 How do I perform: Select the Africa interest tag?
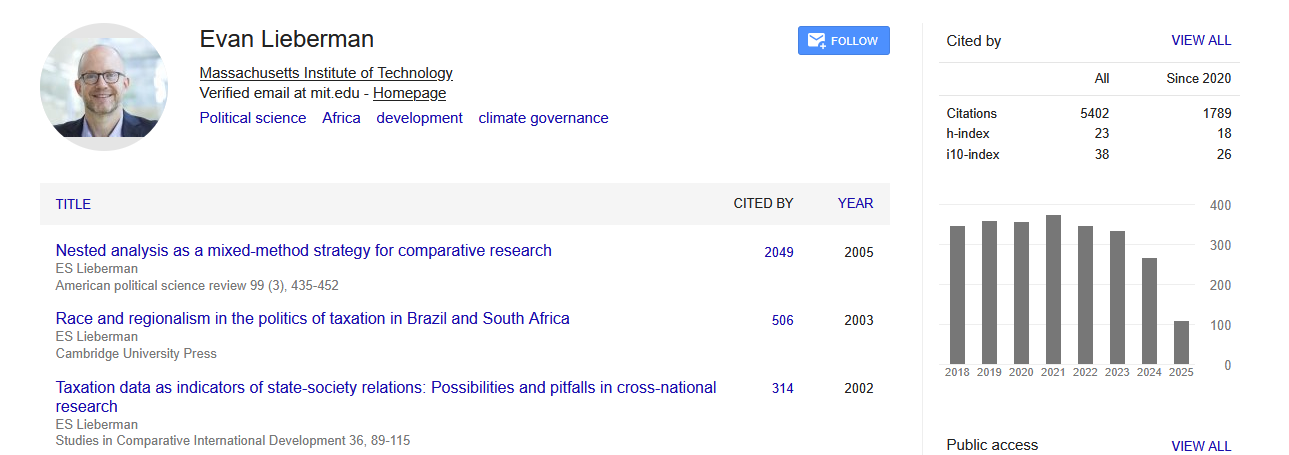[341, 118]
